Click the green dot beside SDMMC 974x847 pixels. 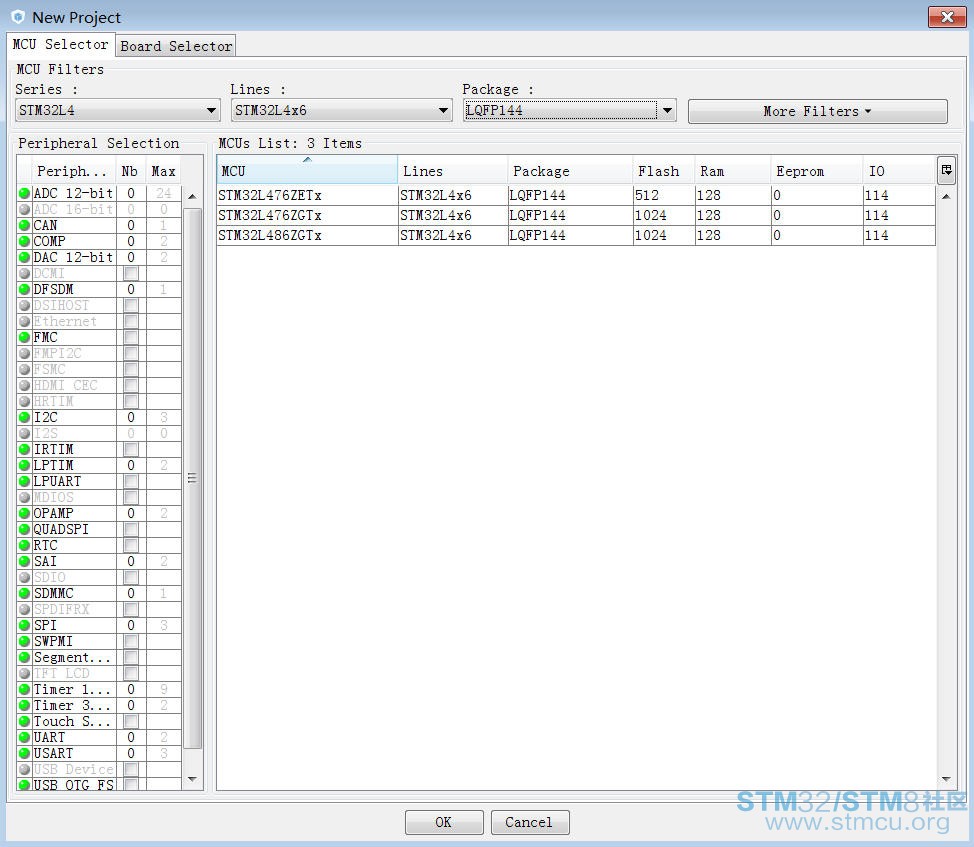[x=24, y=593]
